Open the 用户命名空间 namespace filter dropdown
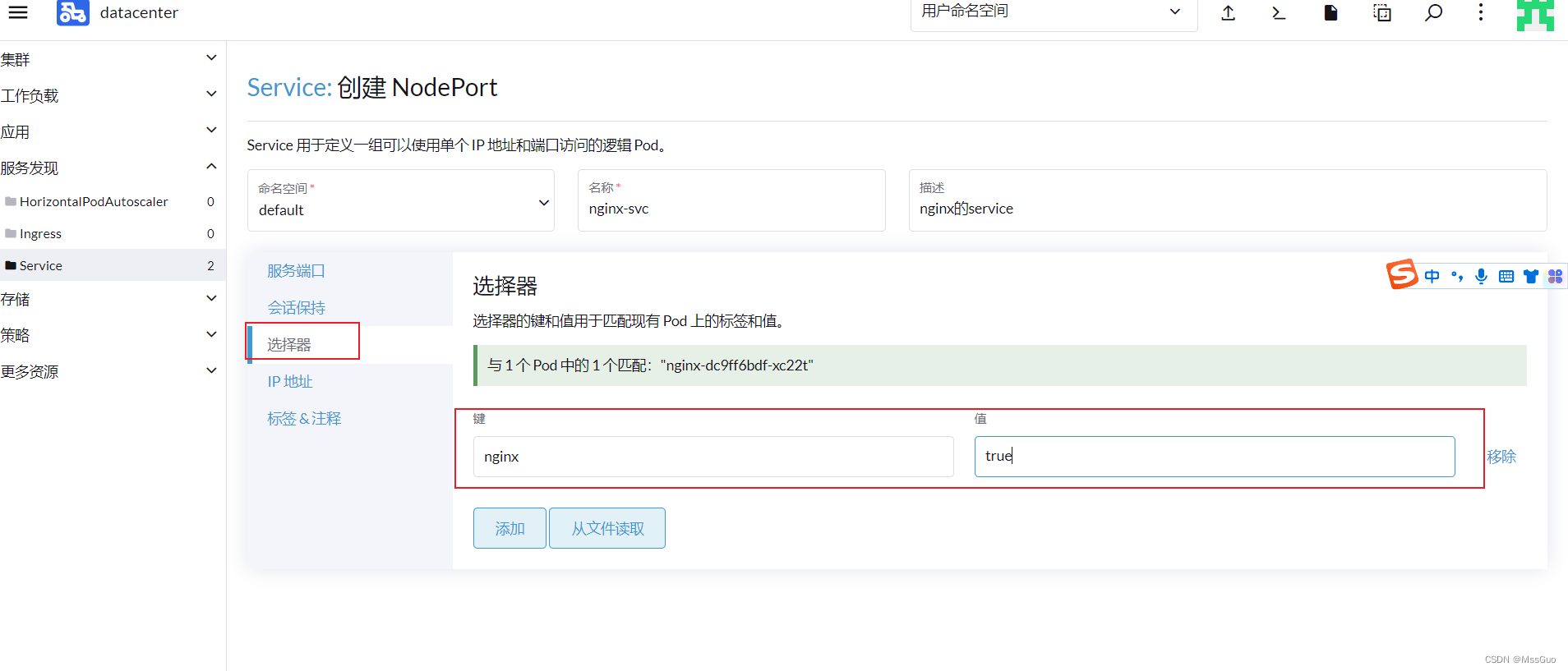Screen dimensions: 1568x671 pyautogui.click(x=1054, y=13)
